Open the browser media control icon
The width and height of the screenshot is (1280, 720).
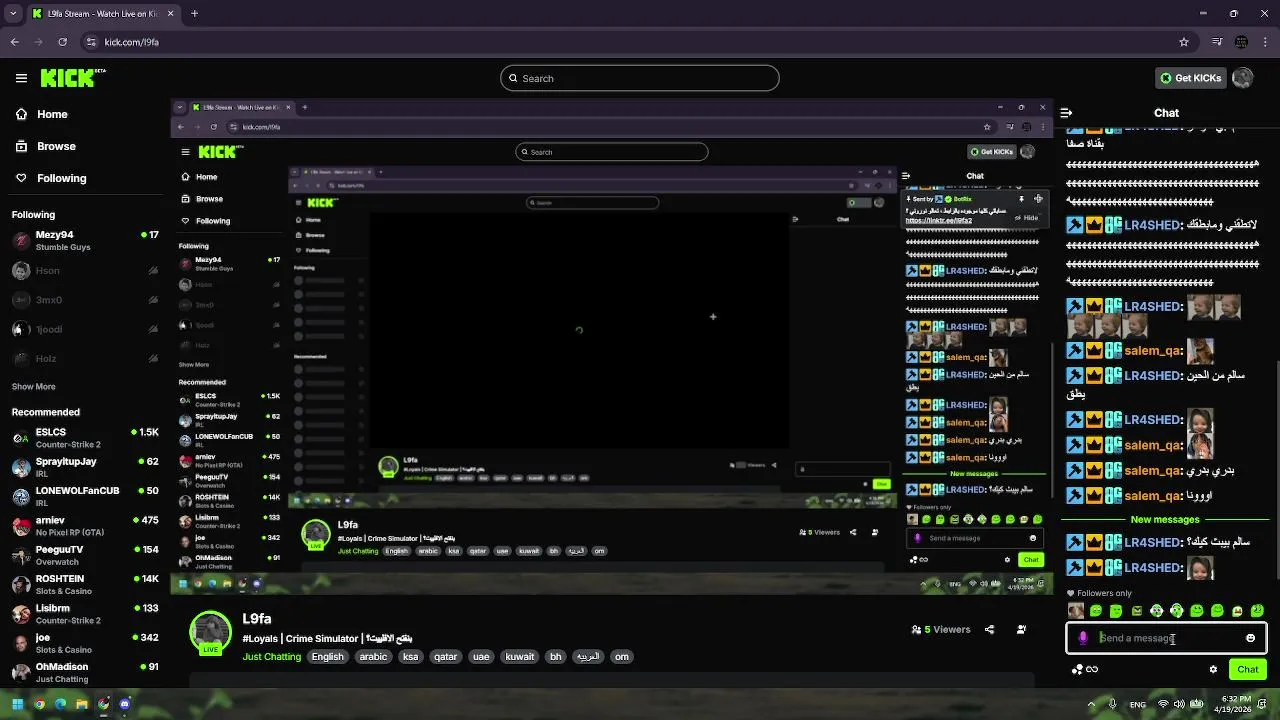(x=1217, y=42)
